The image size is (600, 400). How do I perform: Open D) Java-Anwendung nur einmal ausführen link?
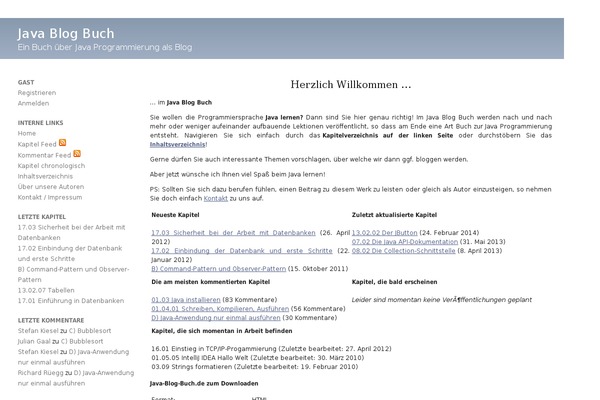[216, 318]
